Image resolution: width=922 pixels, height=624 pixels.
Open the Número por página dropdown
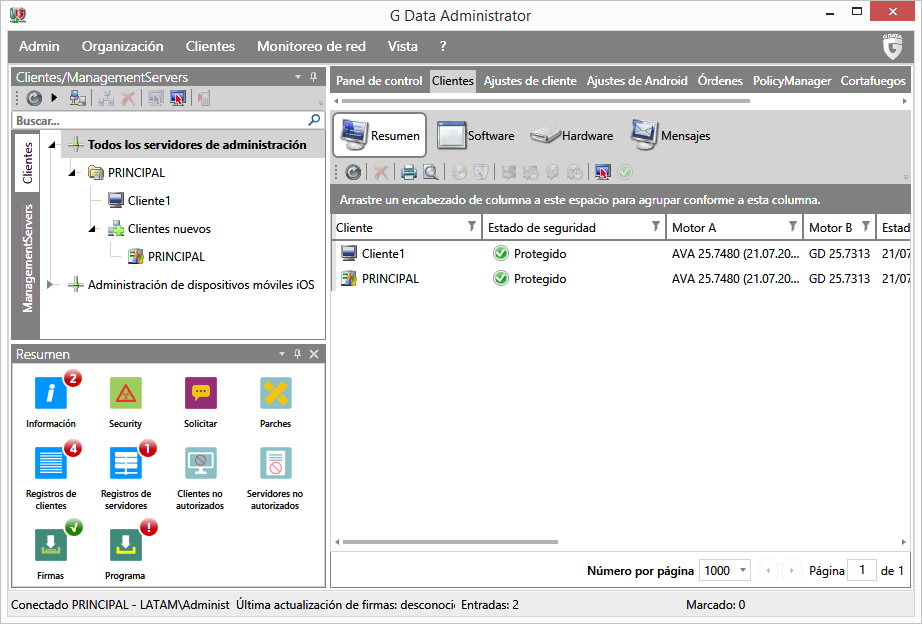point(742,571)
